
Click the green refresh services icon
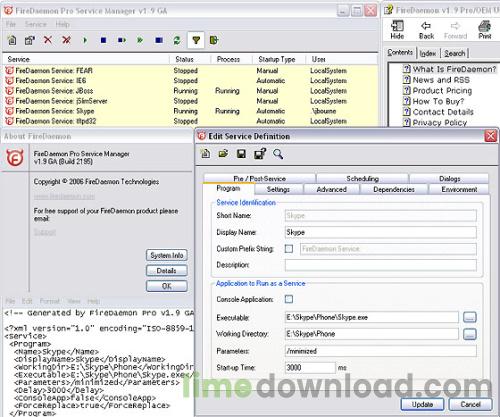click(x=177, y=40)
